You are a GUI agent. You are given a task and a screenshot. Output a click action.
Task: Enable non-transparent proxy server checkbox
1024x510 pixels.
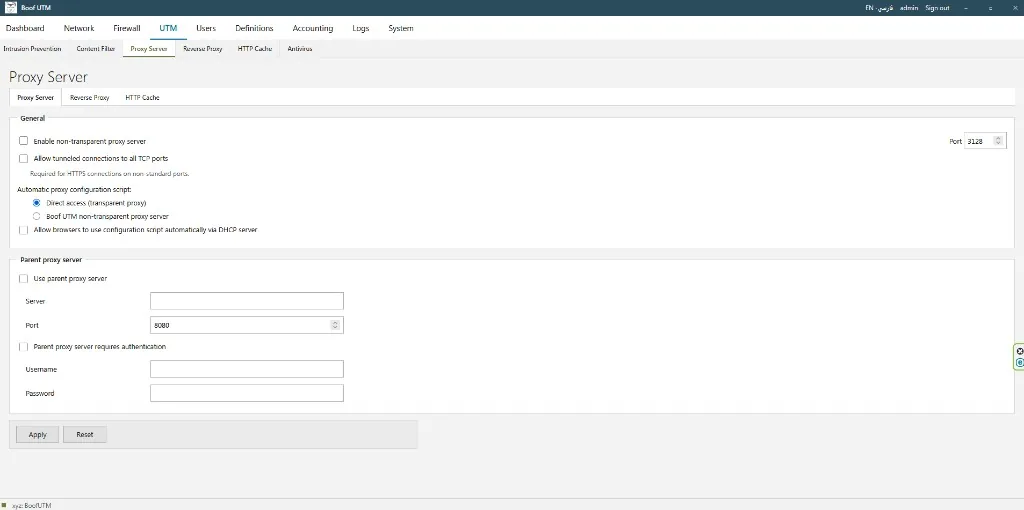point(24,141)
